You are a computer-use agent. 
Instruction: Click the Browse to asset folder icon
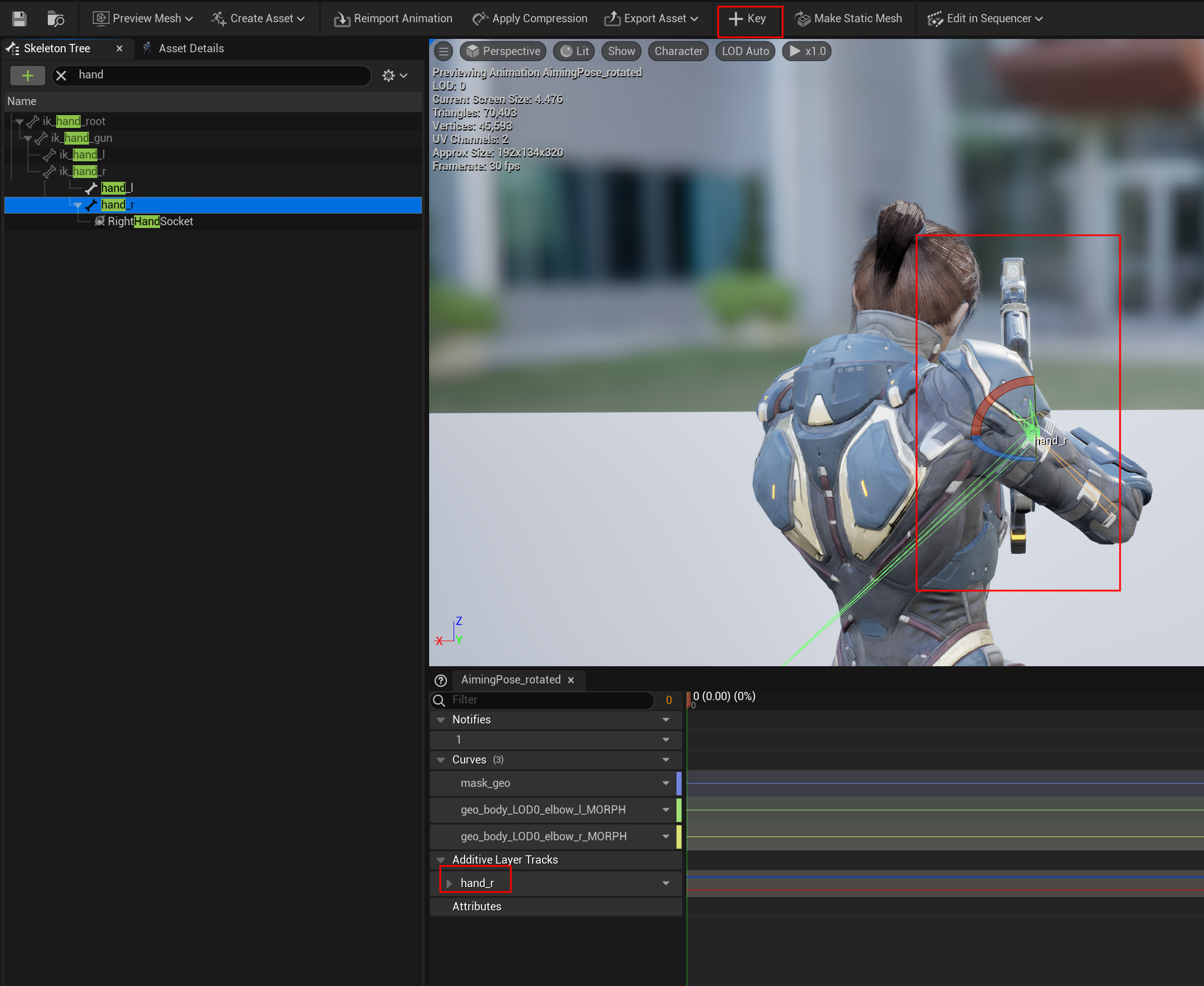(55, 19)
